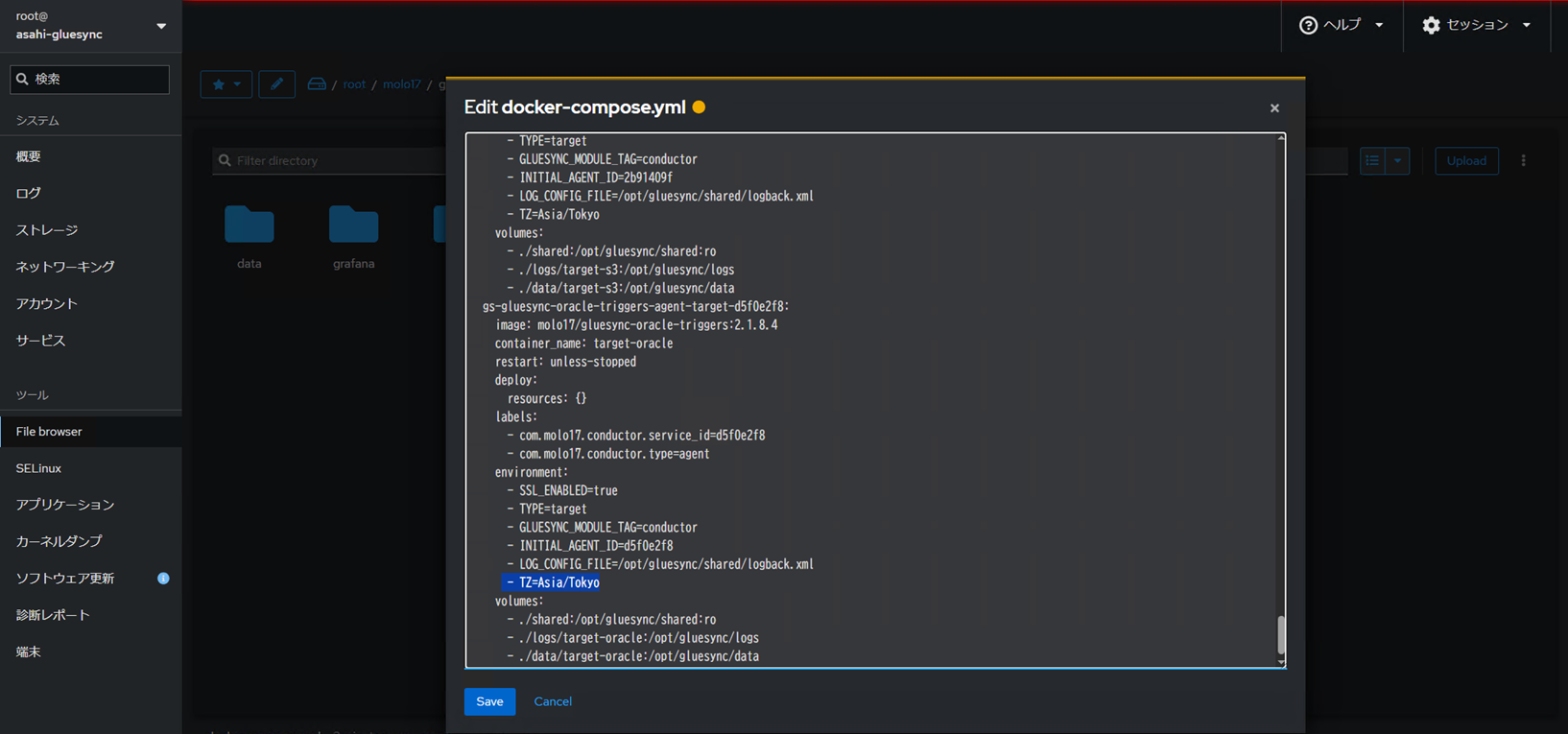Expand the host selector root@asahi-gluesync

160,26
